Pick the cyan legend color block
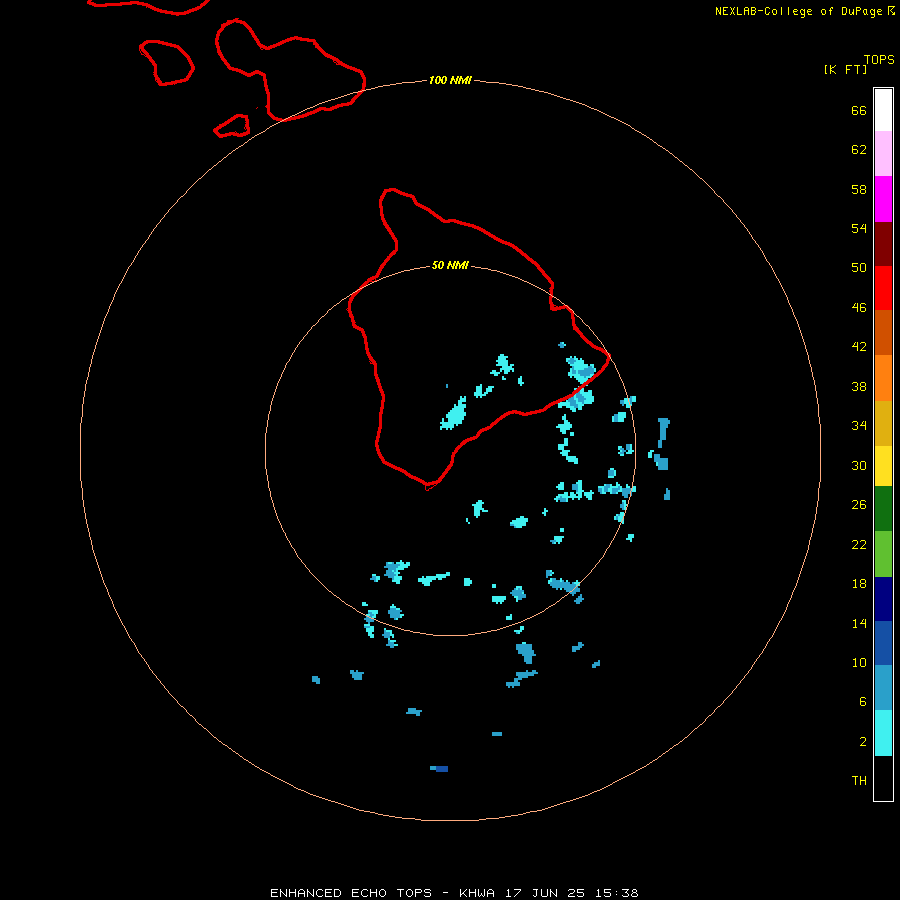The image size is (900, 900). [x=883, y=733]
